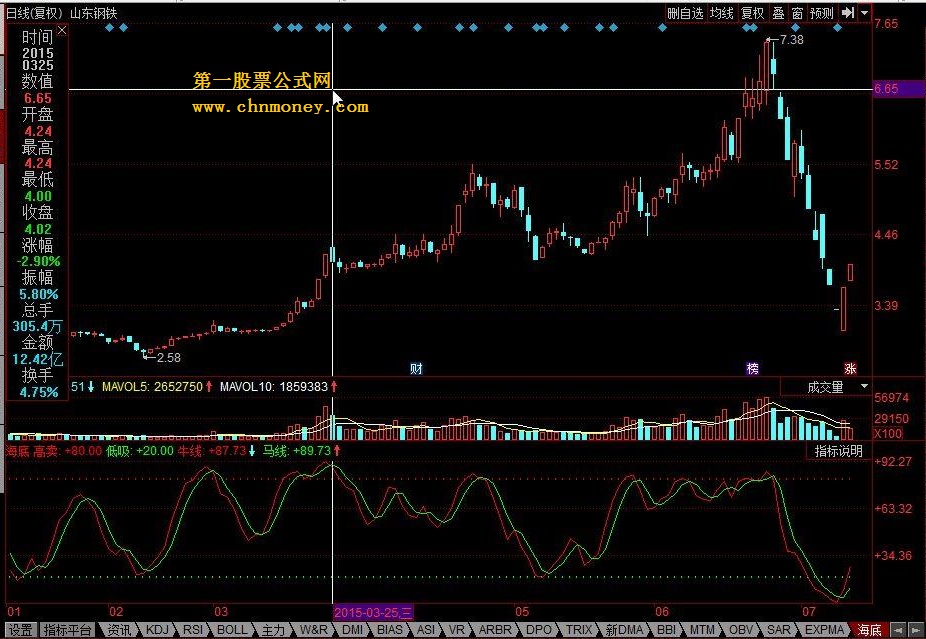Click the 振幅 value 5.80% in the info panel
The height and width of the screenshot is (639, 926).
point(39,294)
